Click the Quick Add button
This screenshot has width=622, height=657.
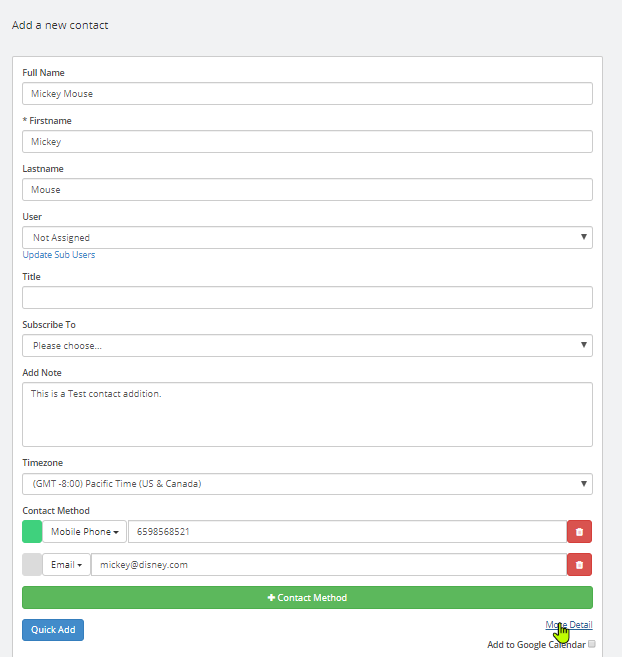[x=53, y=630]
